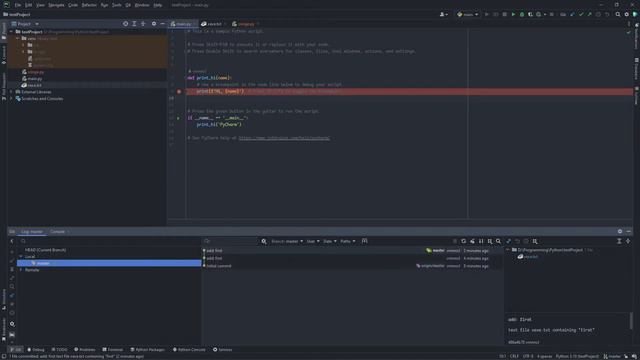The height and width of the screenshot is (360, 640).
Task: Toggle breakpoint on the print line
Action: pos(179,91)
